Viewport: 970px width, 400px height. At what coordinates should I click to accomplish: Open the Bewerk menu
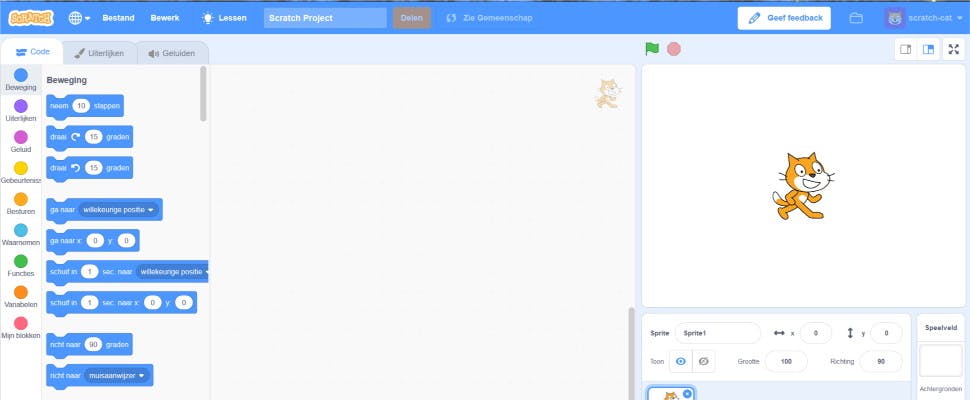(x=165, y=18)
